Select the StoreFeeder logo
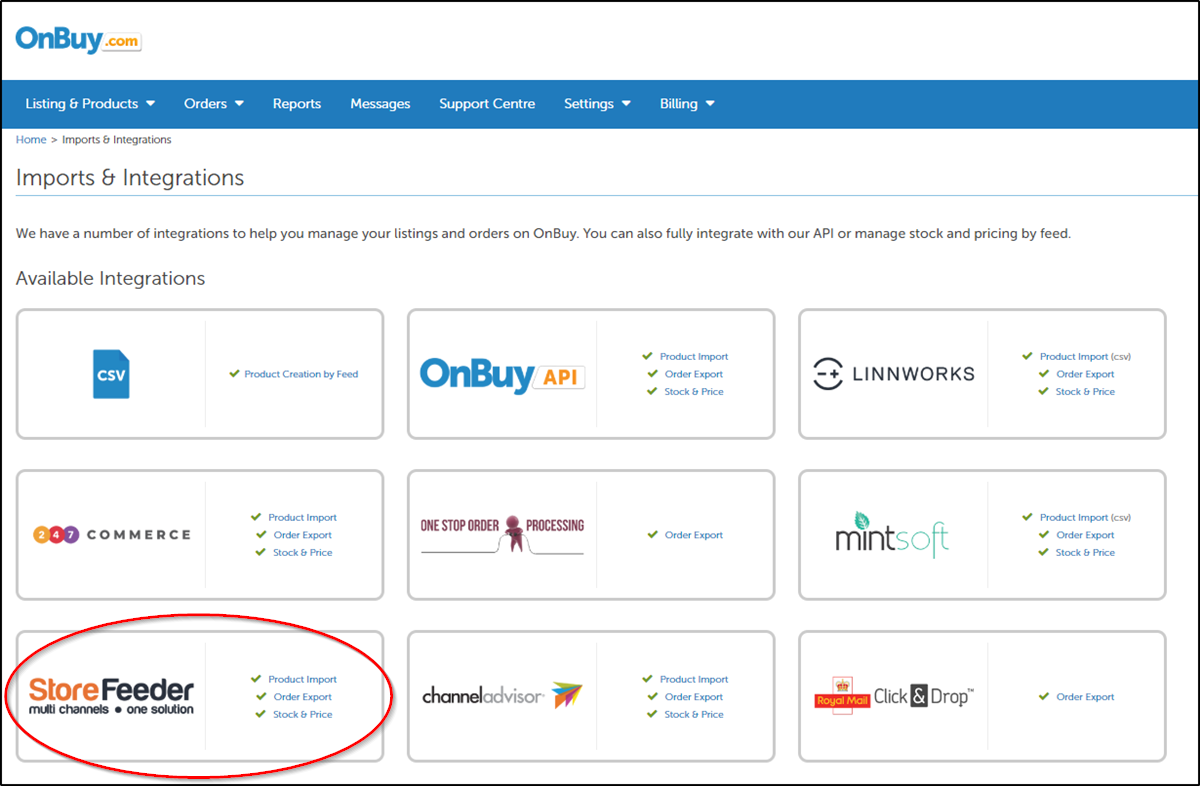Image resolution: width=1200 pixels, height=786 pixels. click(111, 696)
